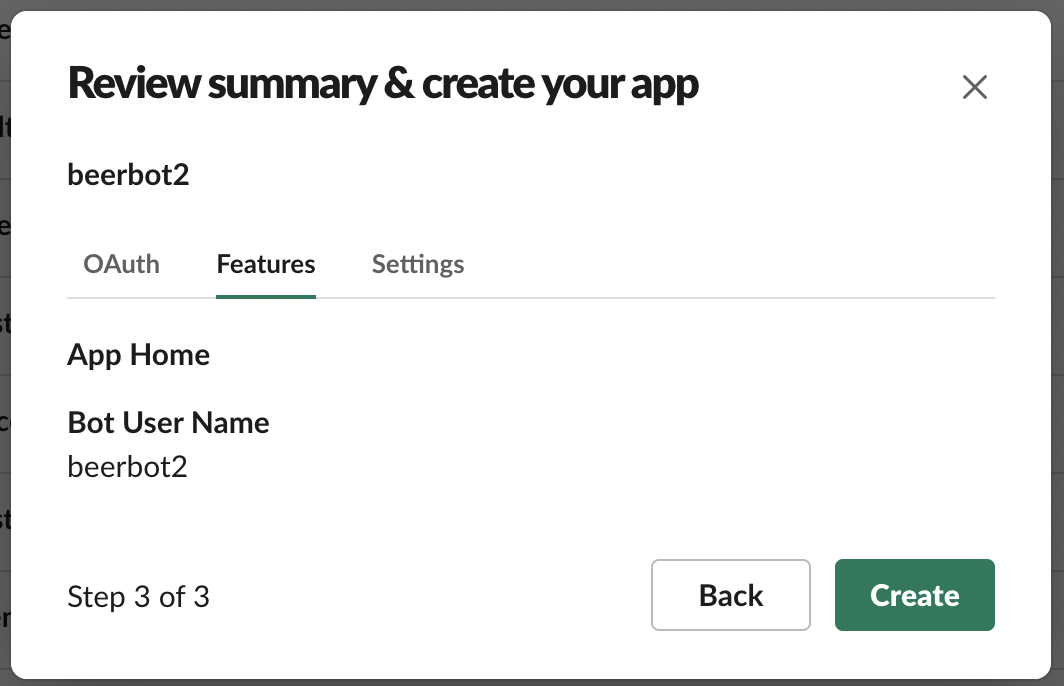This screenshot has height=686, width=1064.
Task: Click the green underline beneath Features tab
Action: click(266, 296)
